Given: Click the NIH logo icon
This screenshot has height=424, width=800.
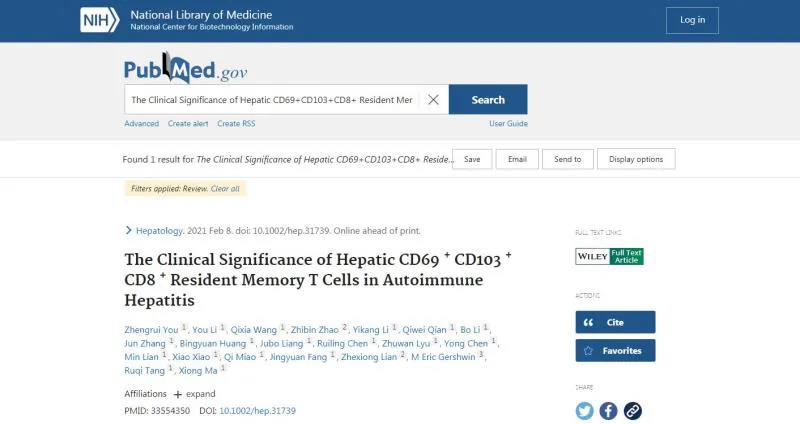Looking at the screenshot, I should click(x=99, y=20).
